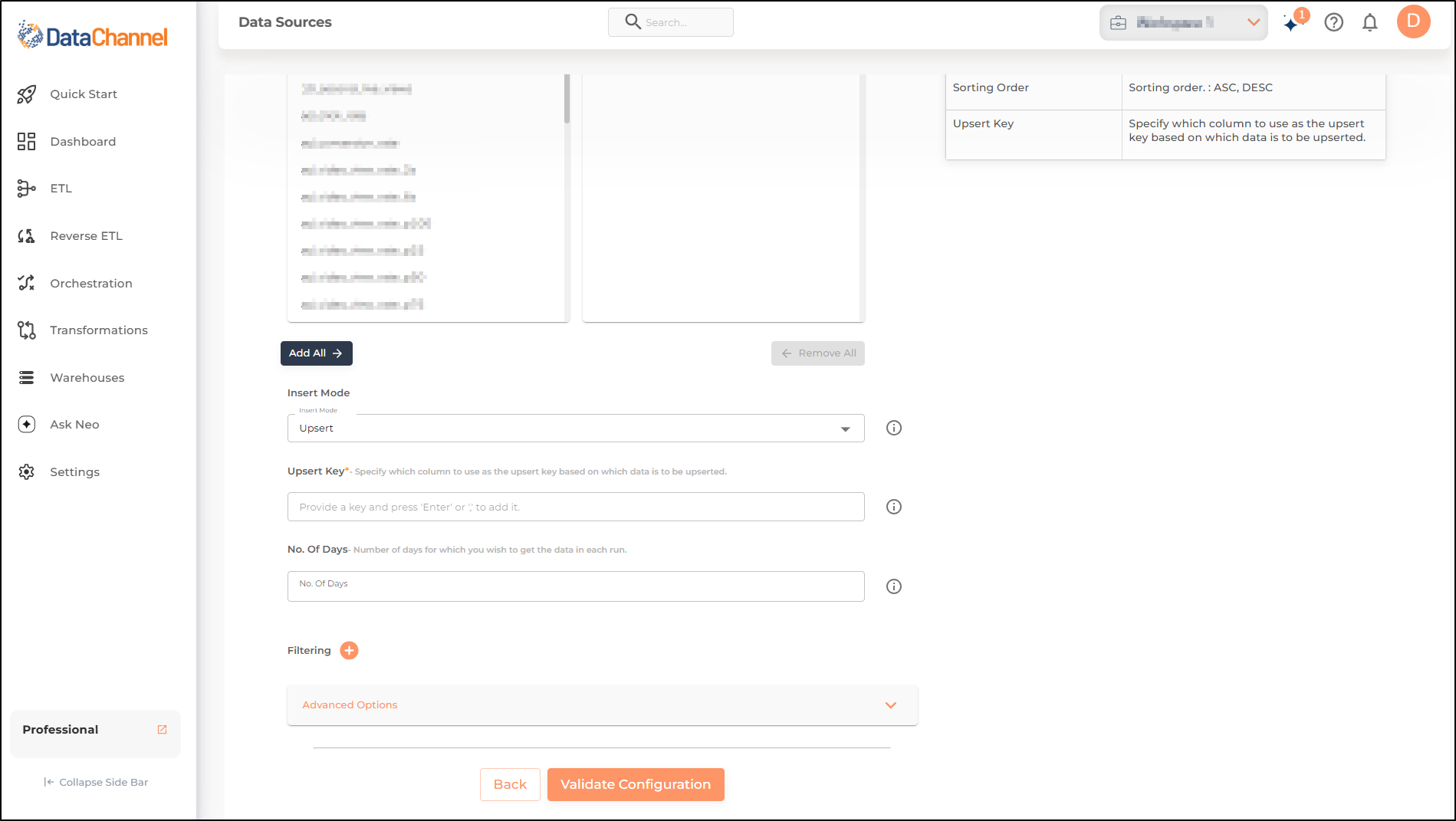Open the user avatar D menu
This screenshot has height=821, width=1456.
click(1413, 21)
